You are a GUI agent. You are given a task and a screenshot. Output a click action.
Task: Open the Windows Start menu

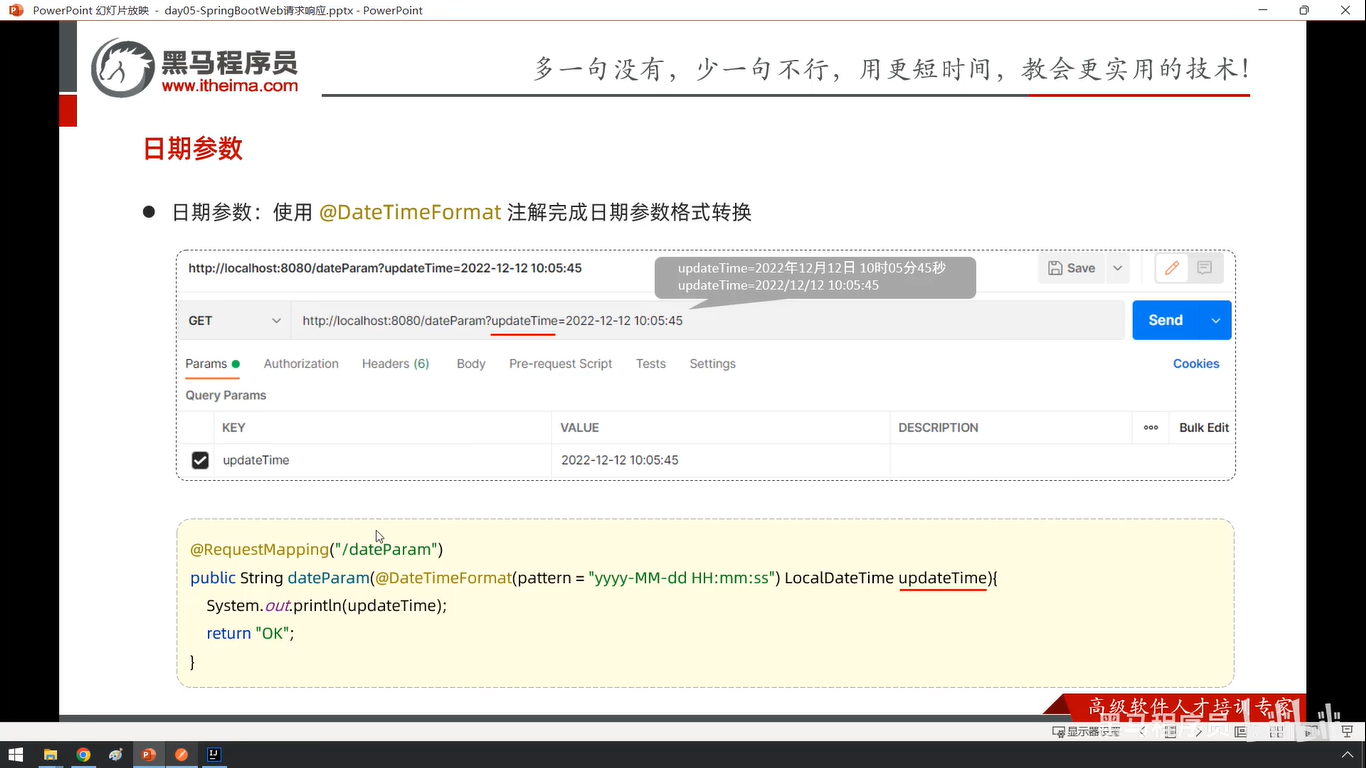tap(14, 755)
